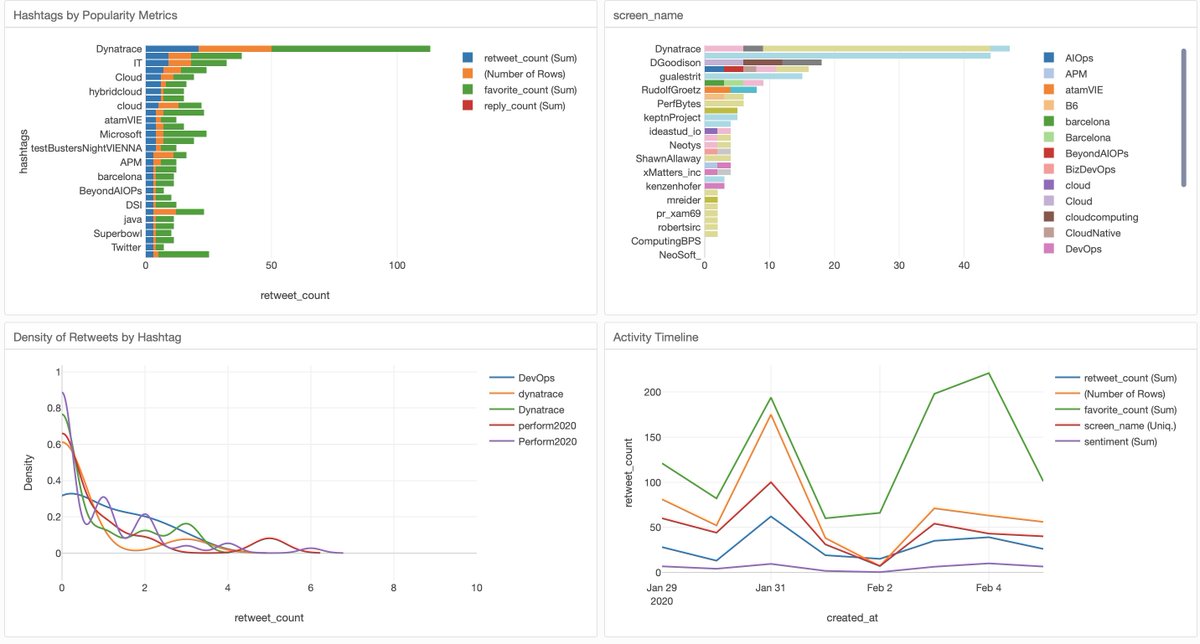Select ShawnAllaway screen name label
1200x644 pixels.
point(668,158)
